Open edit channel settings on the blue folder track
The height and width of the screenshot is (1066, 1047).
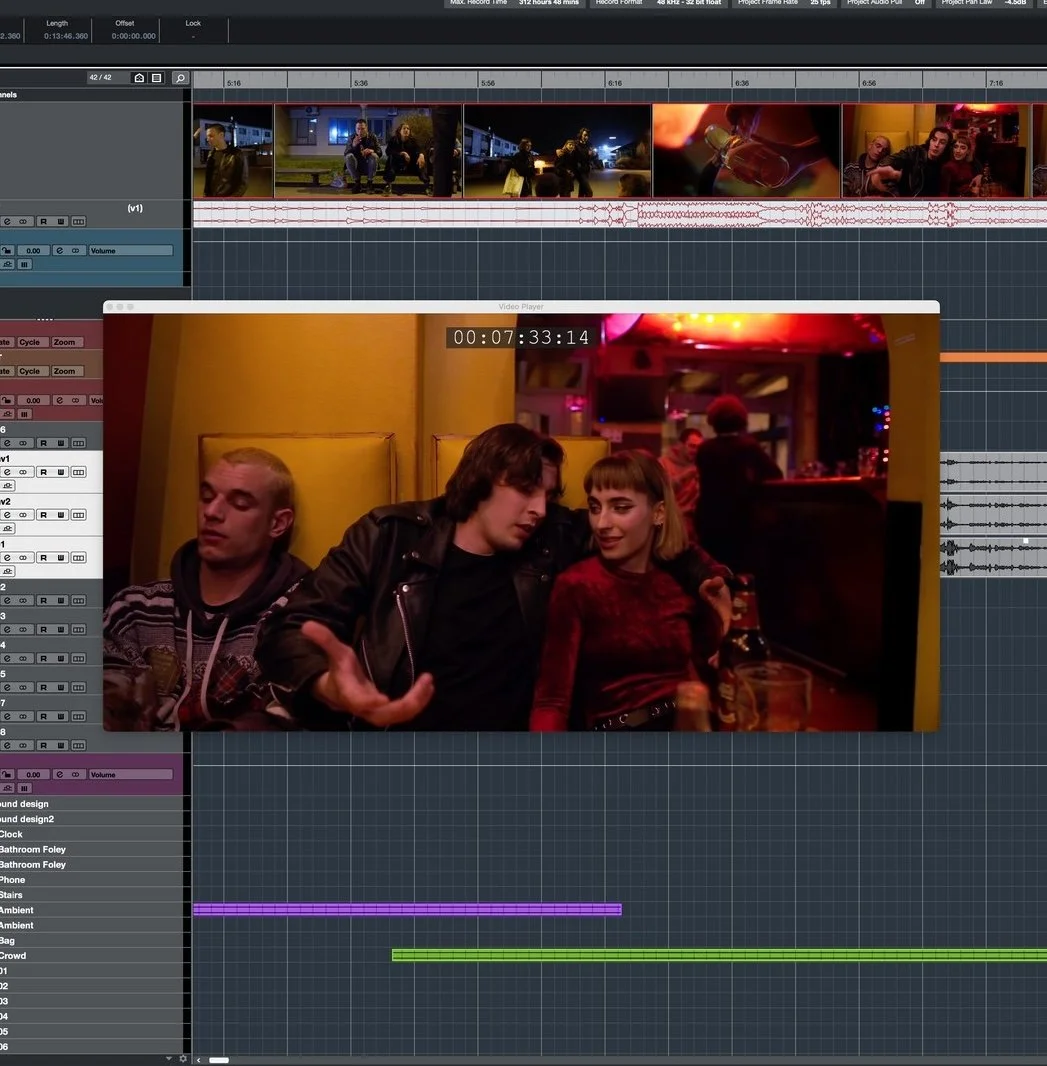[60, 251]
